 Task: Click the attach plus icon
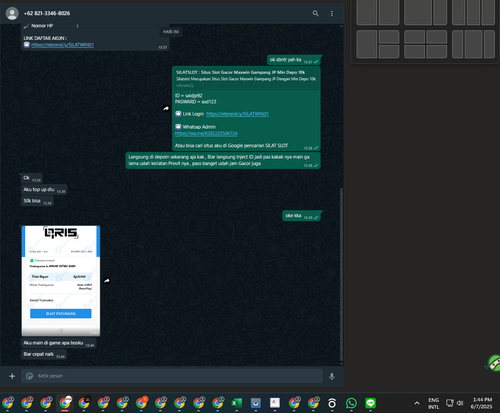pyautogui.click(x=12, y=376)
